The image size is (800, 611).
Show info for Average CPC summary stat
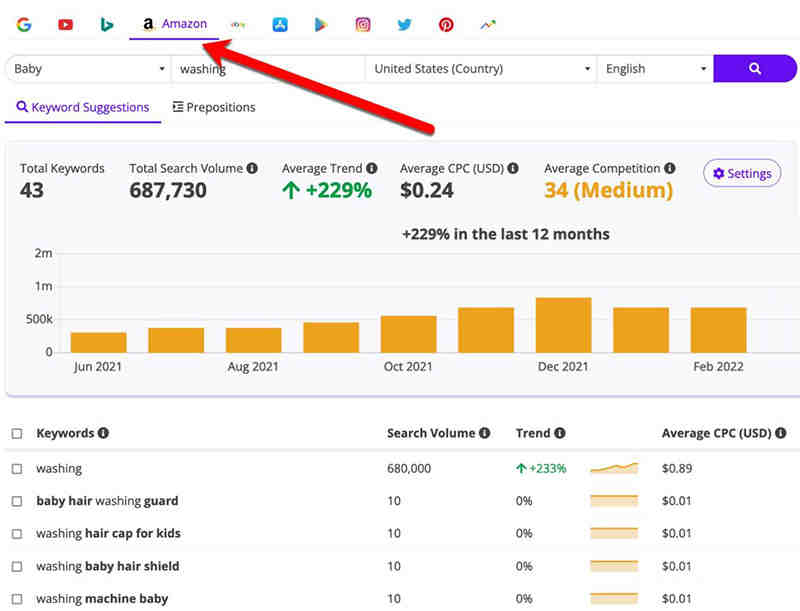(513, 168)
